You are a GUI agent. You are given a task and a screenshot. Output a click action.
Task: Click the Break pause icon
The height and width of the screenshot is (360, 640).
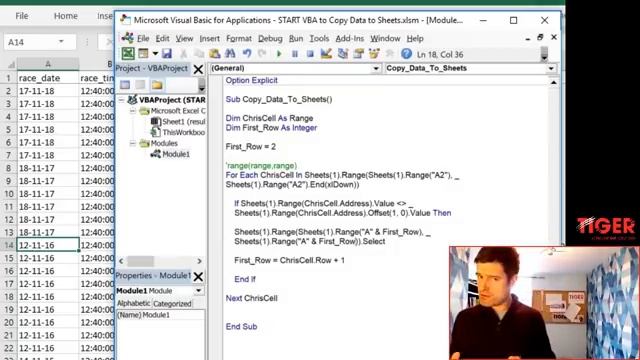click(x=295, y=54)
